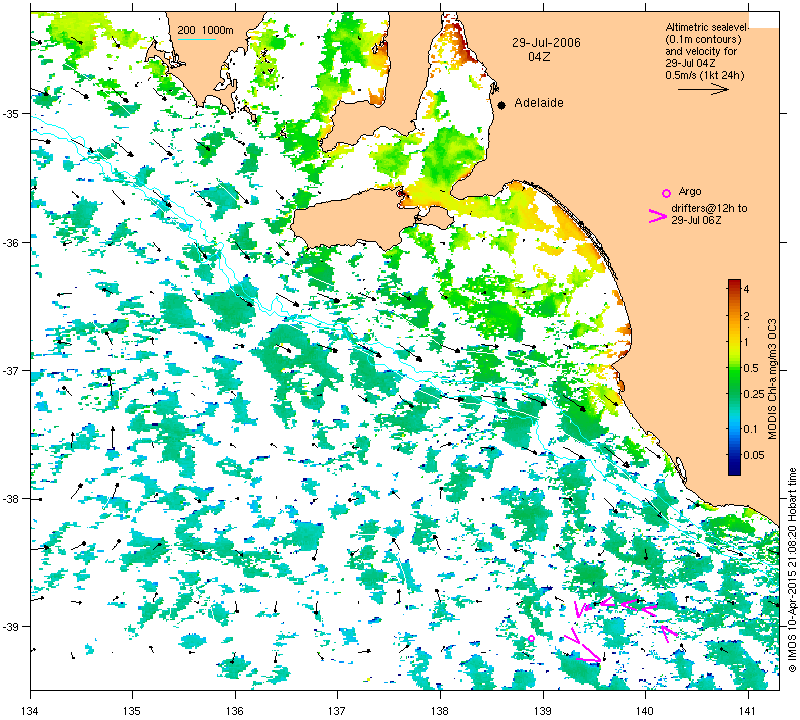800x720 pixels.
Task: Click the "04Z" time label under date
Action: click(x=539, y=57)
